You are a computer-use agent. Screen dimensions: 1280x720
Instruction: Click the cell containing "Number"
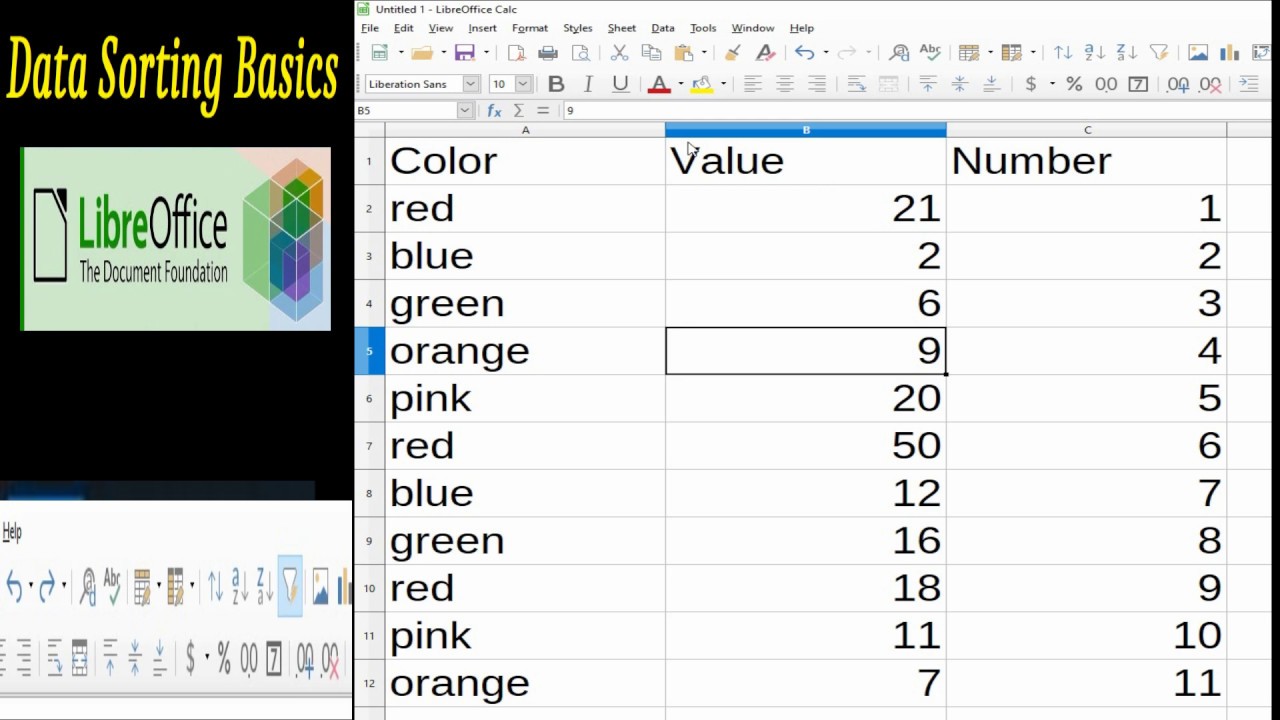[1086, 161]
